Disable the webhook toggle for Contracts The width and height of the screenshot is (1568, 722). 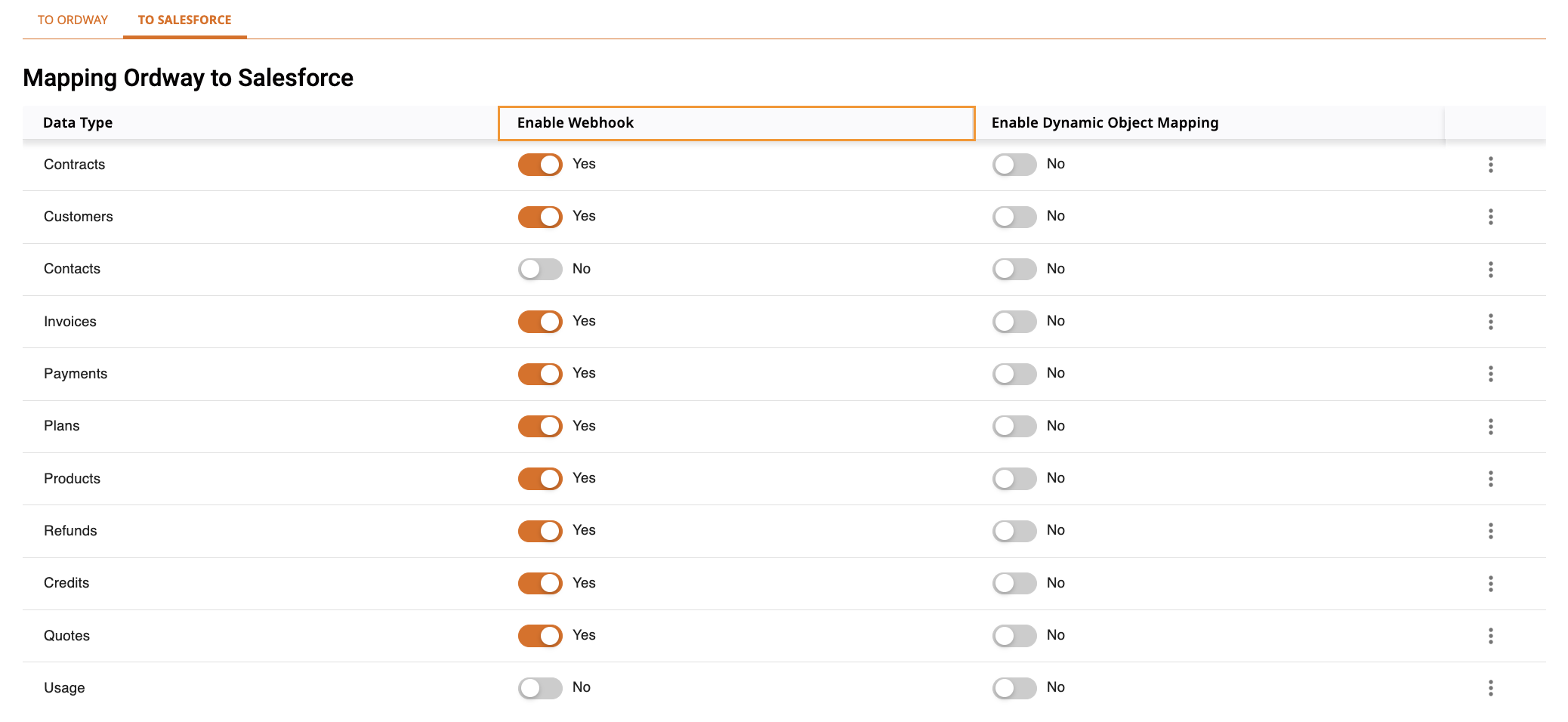[540, 165]
